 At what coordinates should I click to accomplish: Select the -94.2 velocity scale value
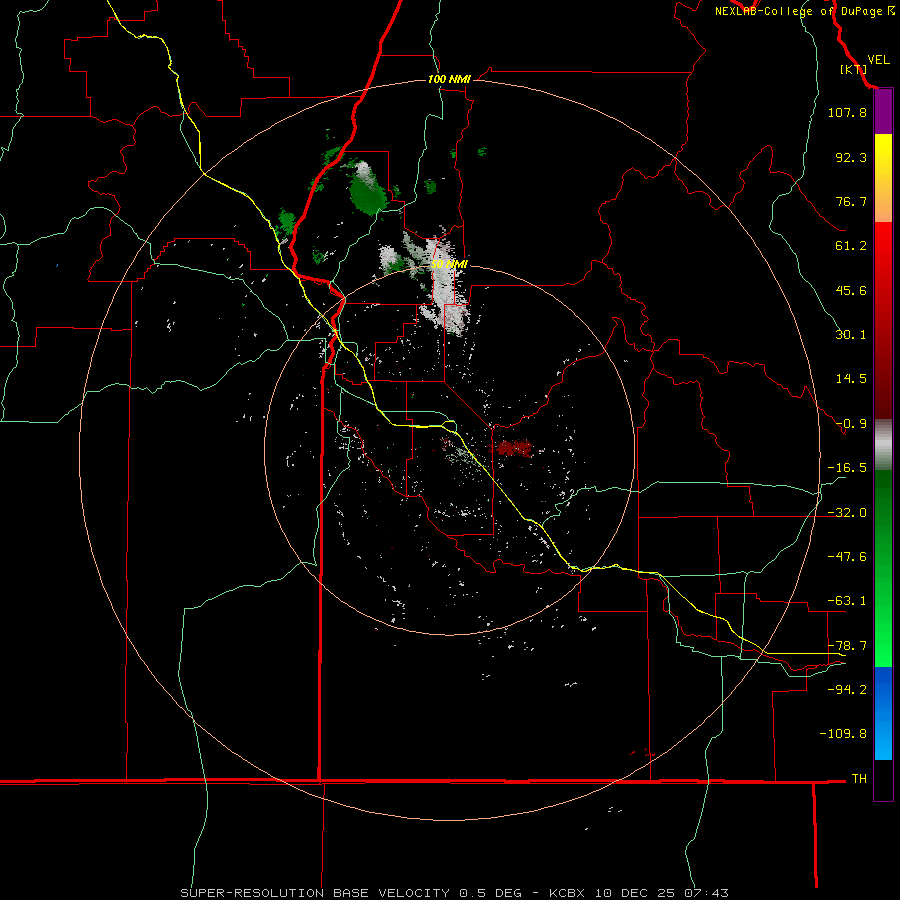tap(847, 690)
